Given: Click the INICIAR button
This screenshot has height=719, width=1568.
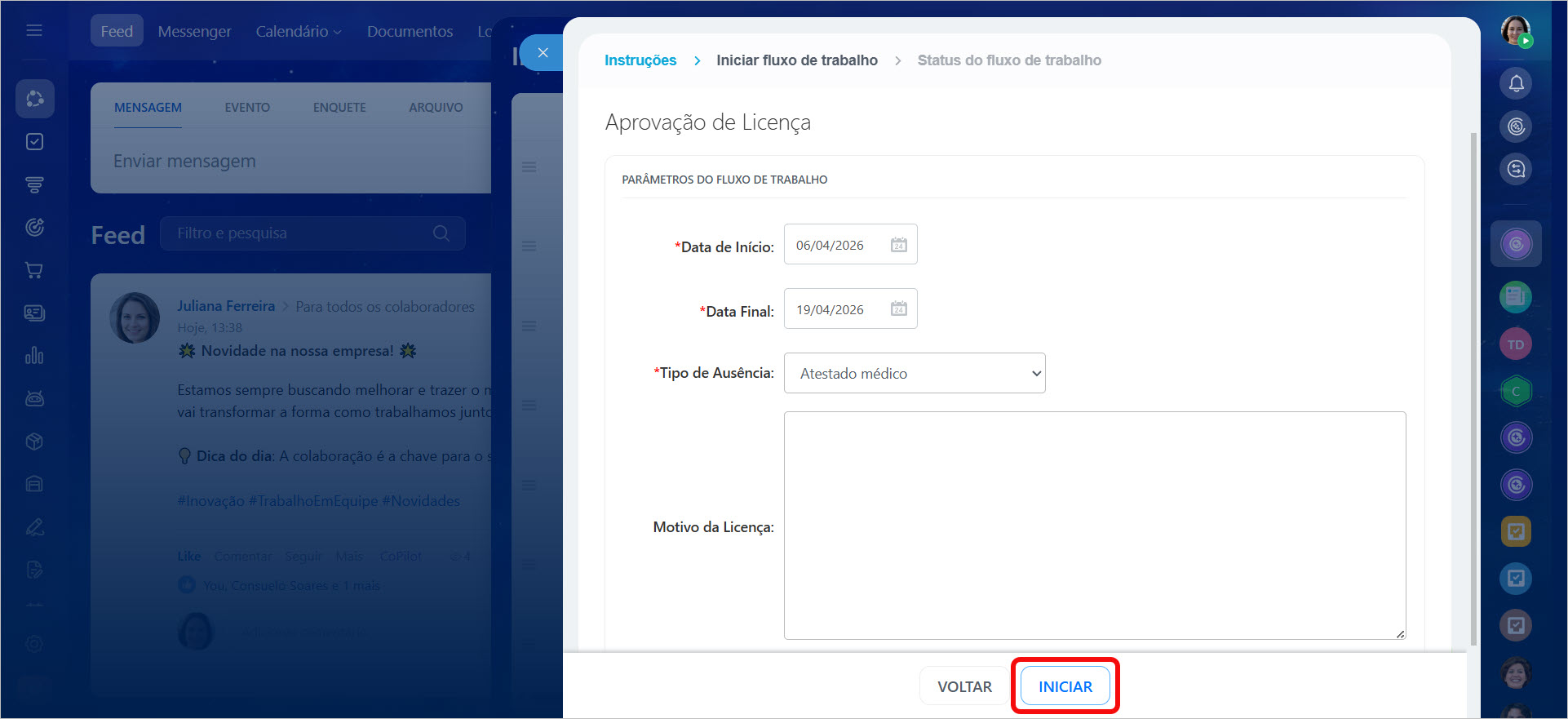Looking at the screenshot, I should pos(1065,686).
